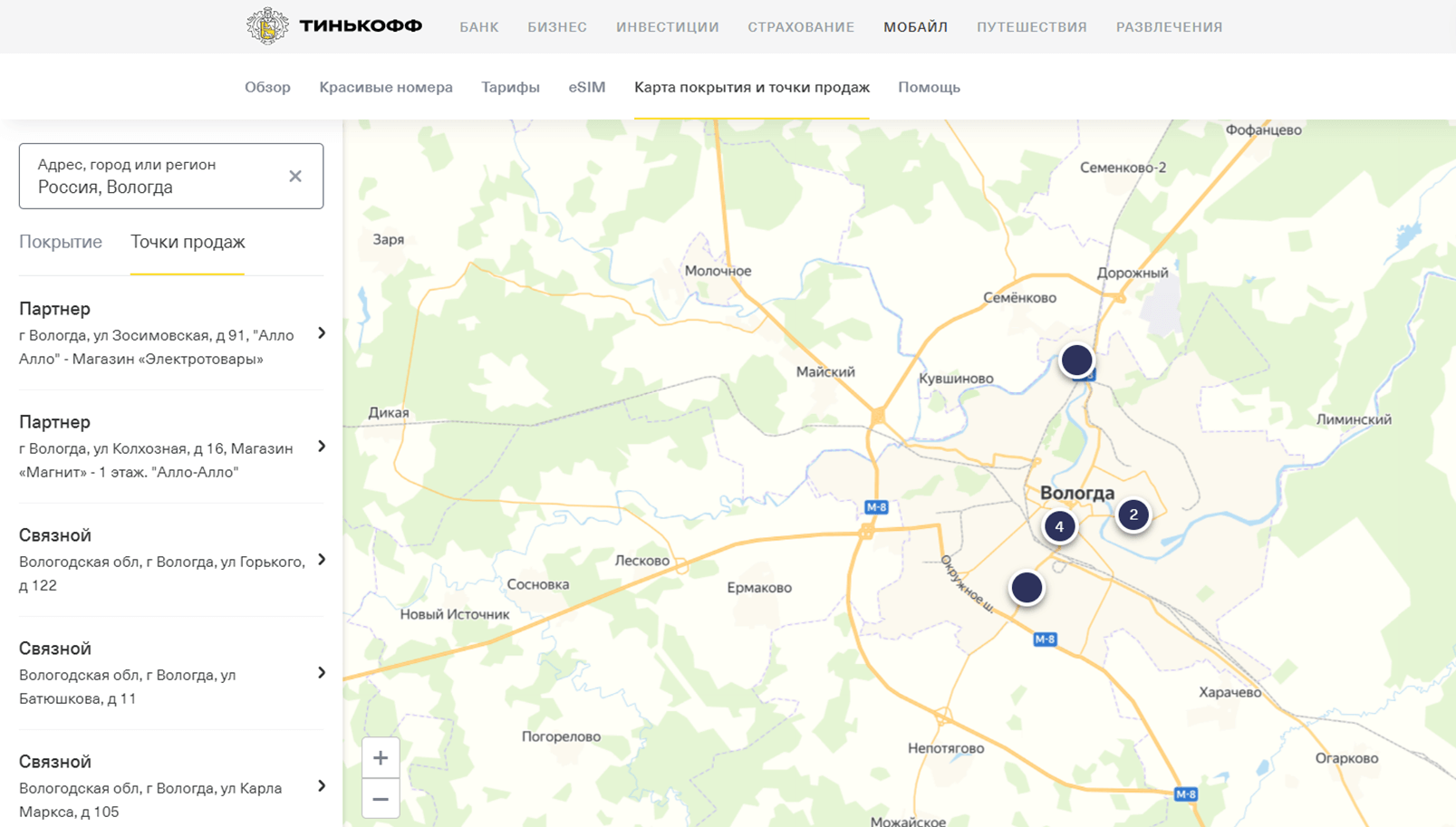Click the Огарково label on the map

[1346, 758]
